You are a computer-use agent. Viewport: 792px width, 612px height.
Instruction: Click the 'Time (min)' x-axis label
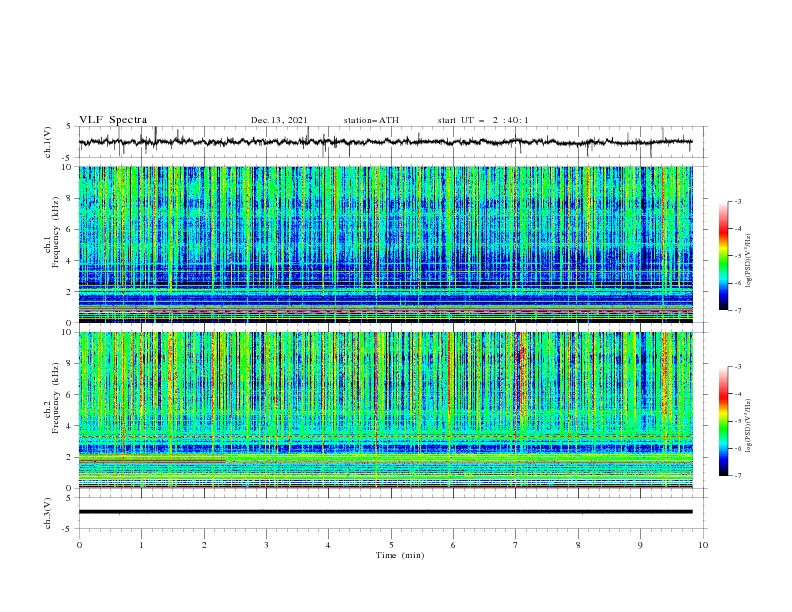400,555
